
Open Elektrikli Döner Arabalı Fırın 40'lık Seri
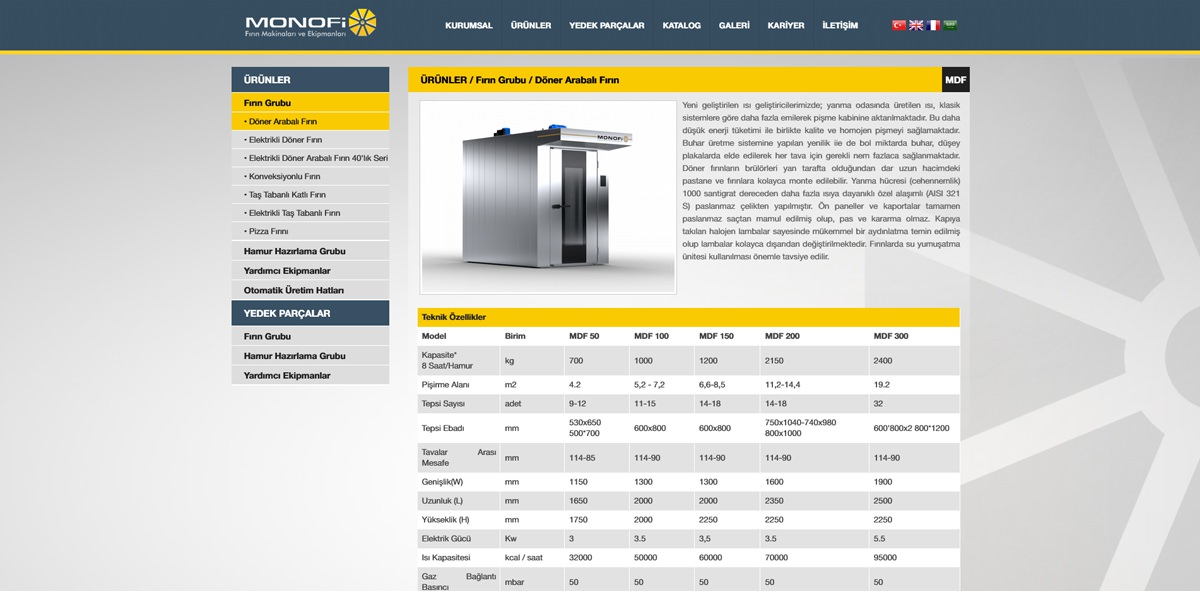coord(310,158)
